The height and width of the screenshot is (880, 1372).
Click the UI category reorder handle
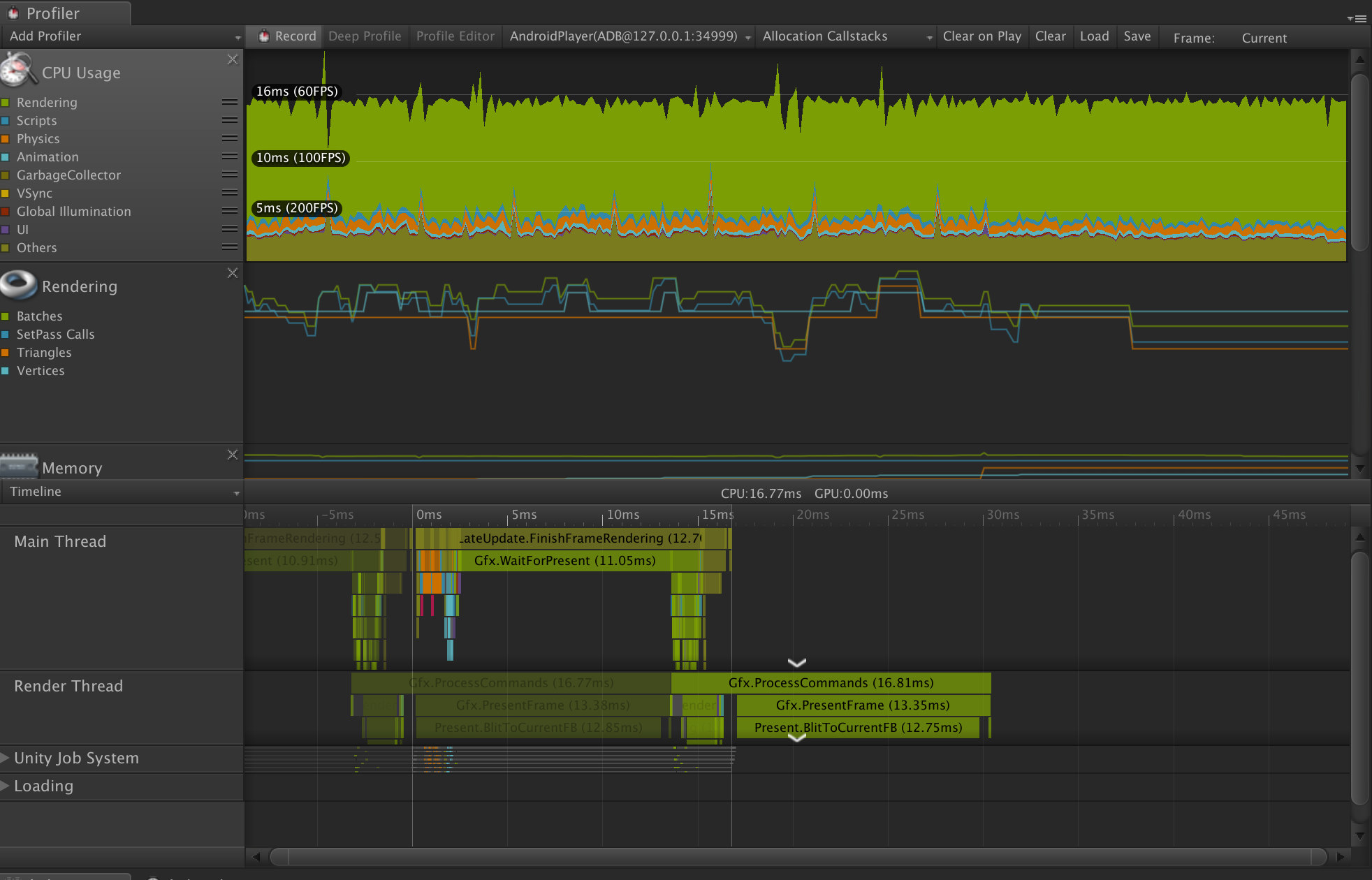tap(229, 229)
